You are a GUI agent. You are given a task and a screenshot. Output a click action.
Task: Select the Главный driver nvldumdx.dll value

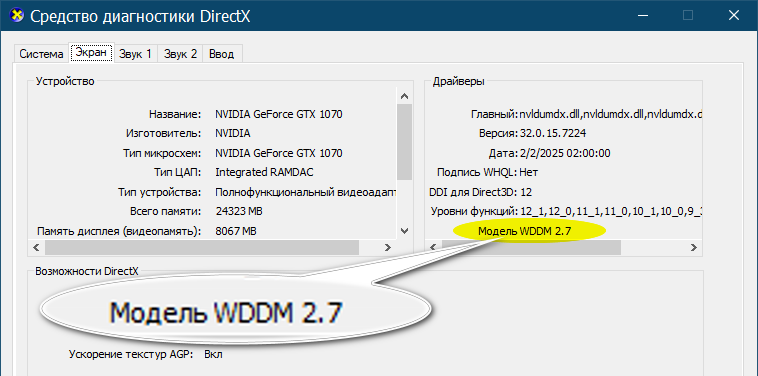pyautogui.click(x=610, y=115)
